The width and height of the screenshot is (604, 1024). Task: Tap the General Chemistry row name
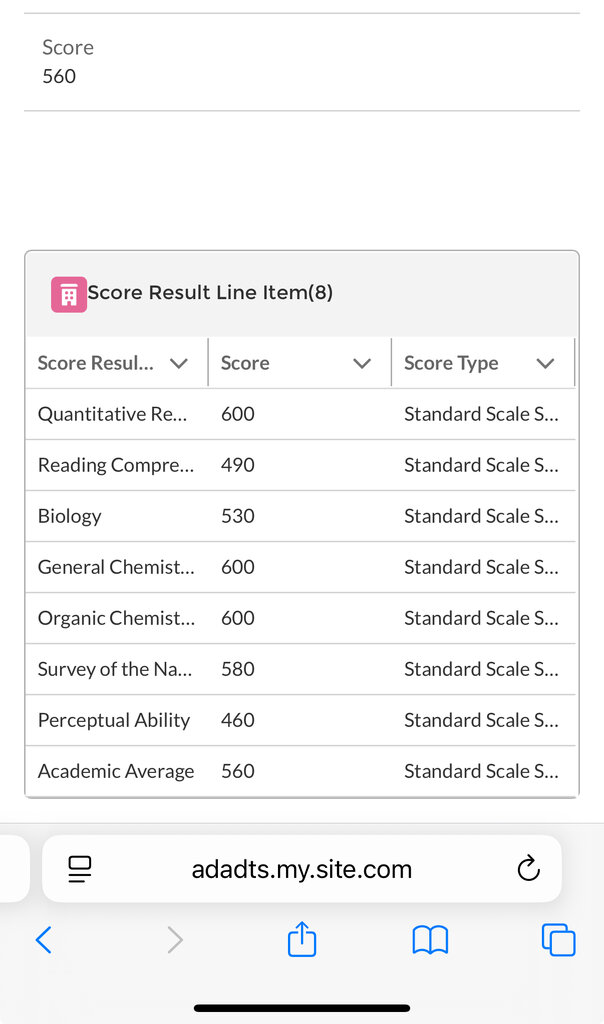click(116, 567)
